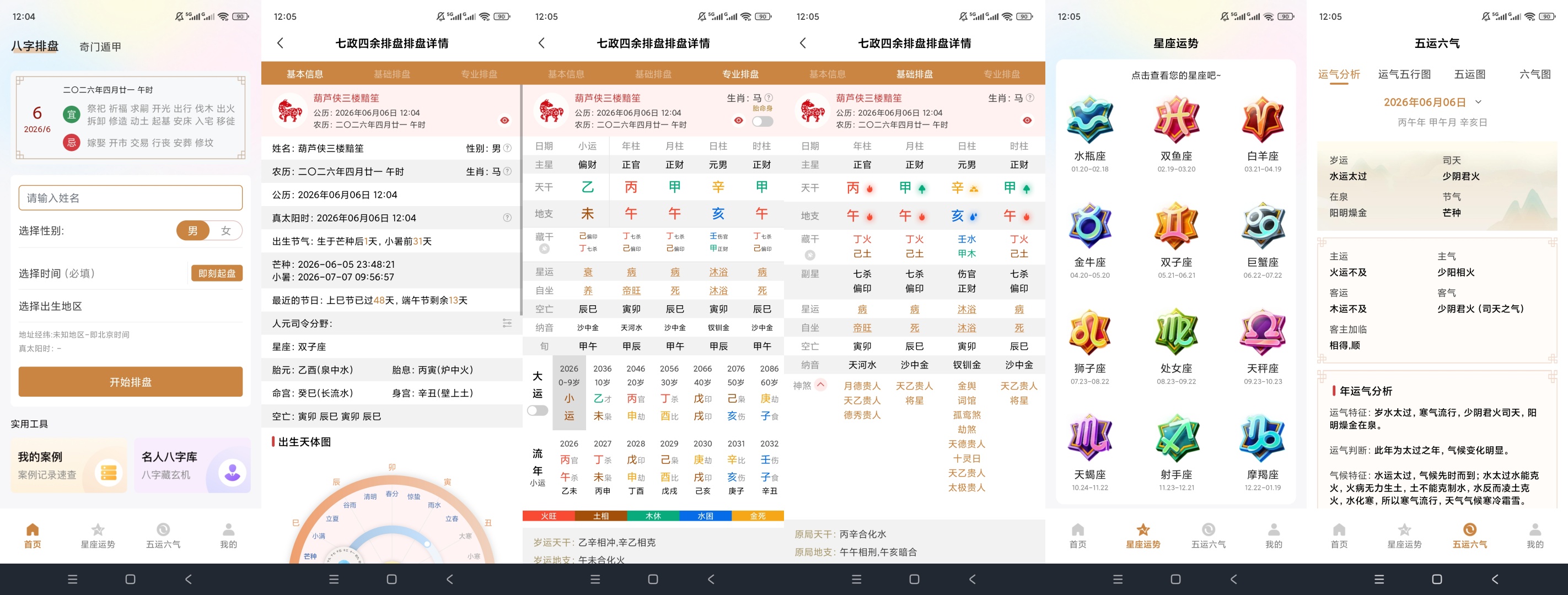Expand the date dropdown 2026年06月06日
This screenshot has width=1568, height=595.
pyautogui.click(x=1479, y=101)
